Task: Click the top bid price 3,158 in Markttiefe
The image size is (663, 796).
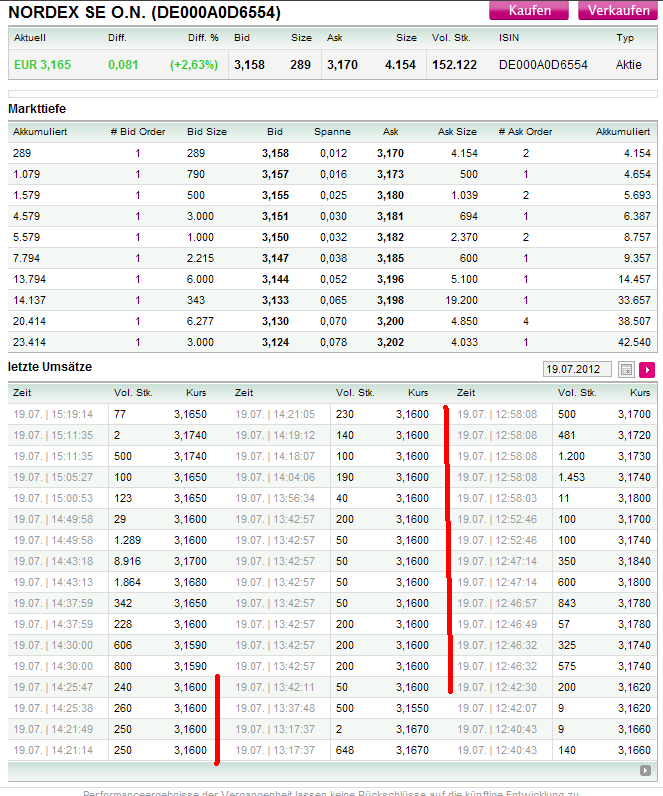Action: coord(275,153)
